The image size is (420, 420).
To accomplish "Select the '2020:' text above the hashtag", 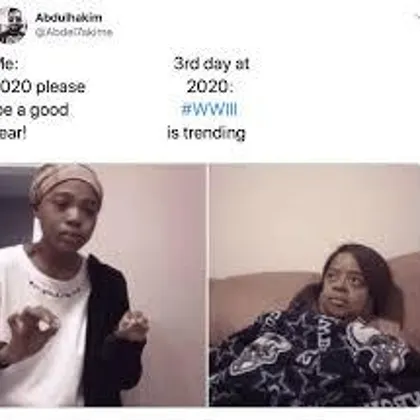I will tap(210, 87).
